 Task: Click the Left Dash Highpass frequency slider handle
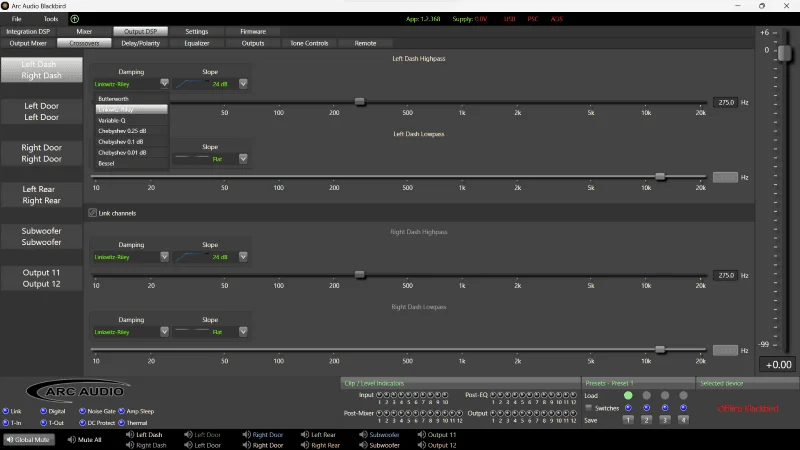[360, 102]
